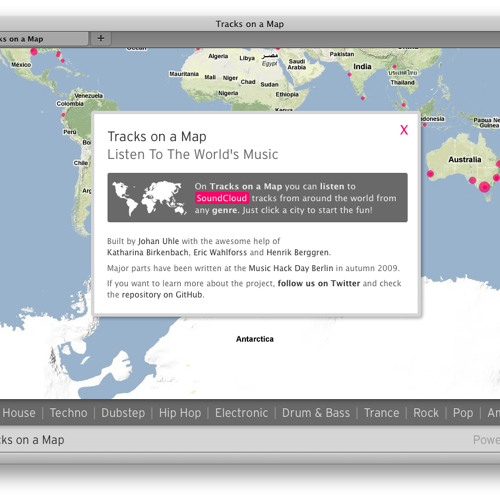Open the SoundCloud link in dialog
500x500 pixels.
[222, 198]
